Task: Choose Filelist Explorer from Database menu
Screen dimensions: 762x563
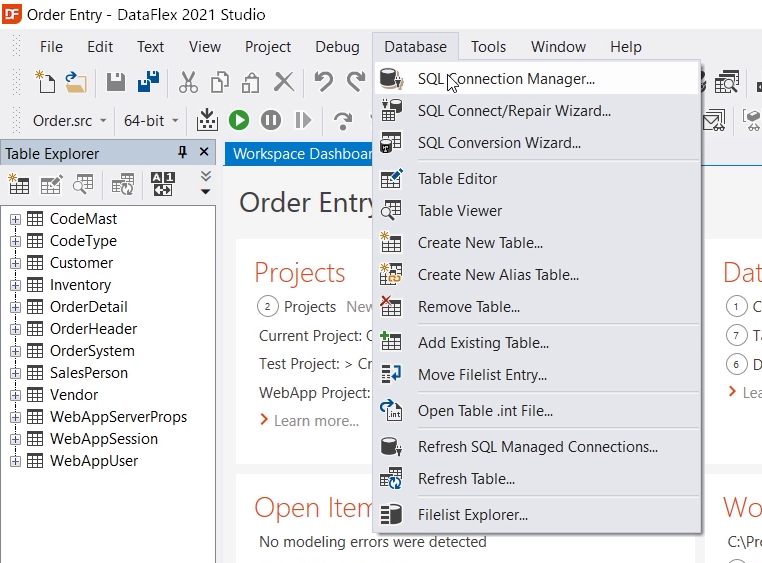Action: [x=472, y=515]
